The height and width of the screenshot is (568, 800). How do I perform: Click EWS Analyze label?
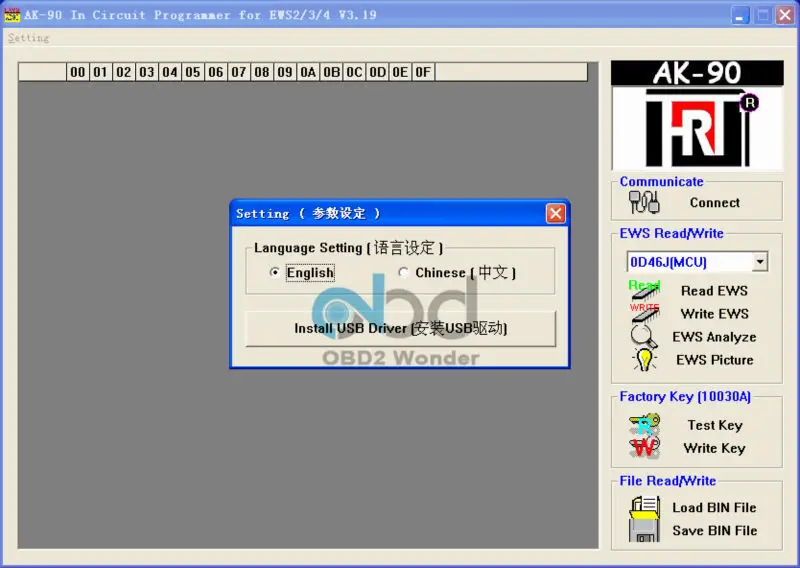pyautogui.click(x=714, y=337)
